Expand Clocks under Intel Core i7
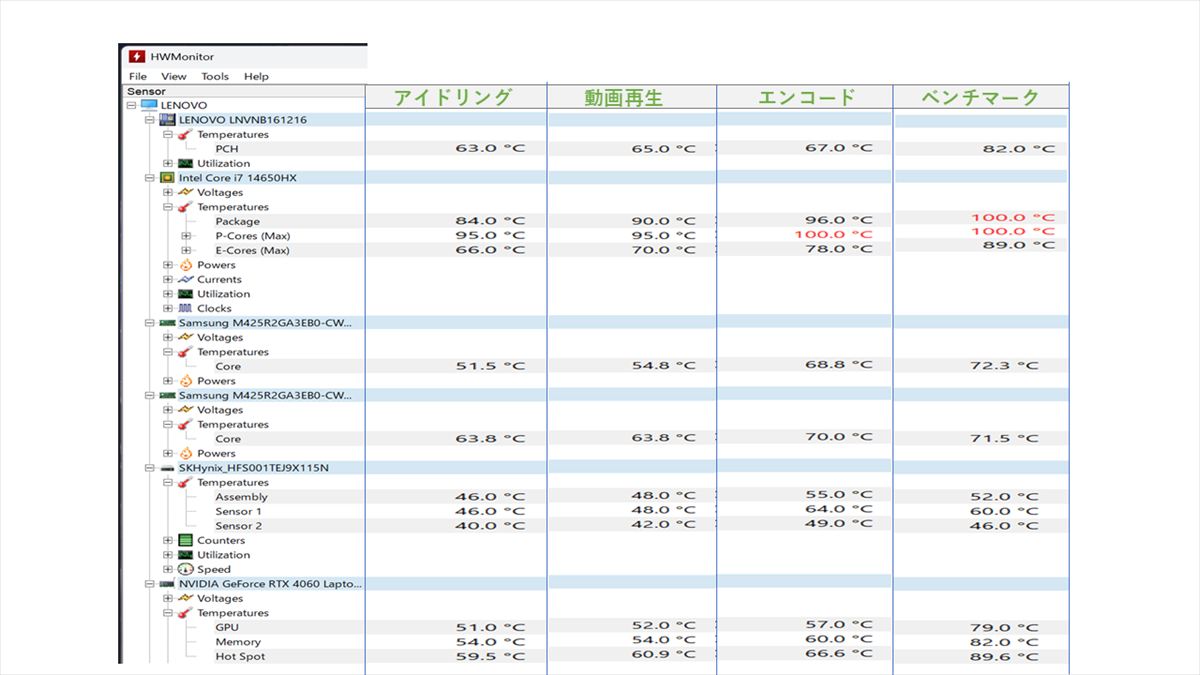This screenshot has height=675, width=1200. pyautogui.click(x=168, y=309)
